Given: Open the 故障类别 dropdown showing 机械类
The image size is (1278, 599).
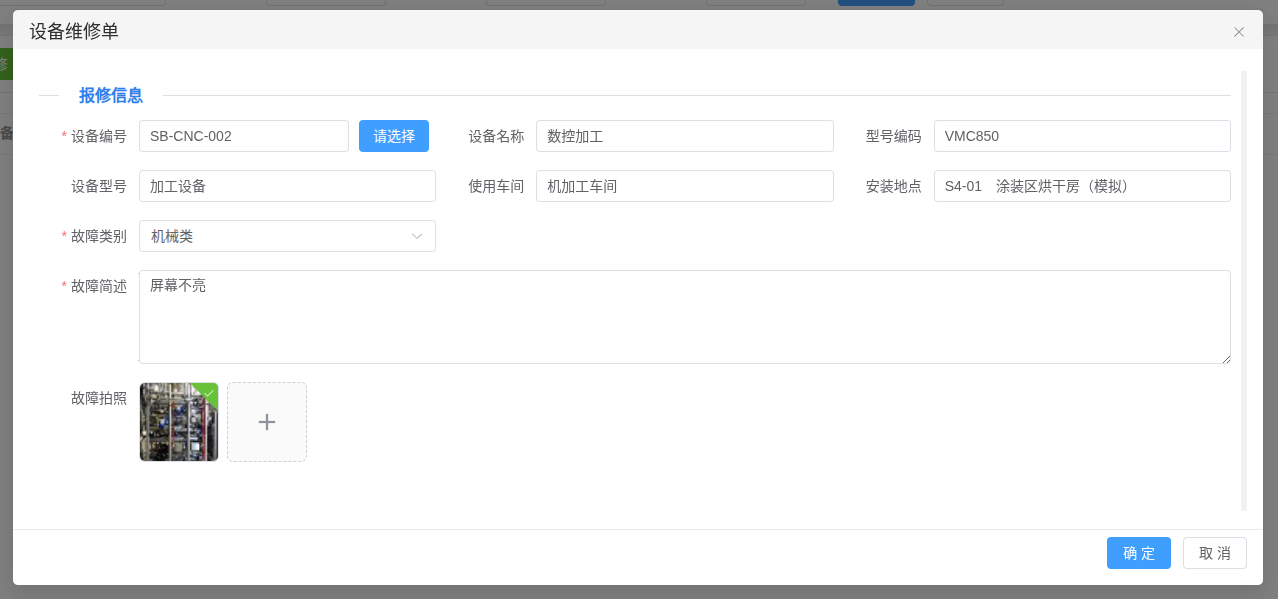Looking at the screenshot, I should click(x=287, y=236).
